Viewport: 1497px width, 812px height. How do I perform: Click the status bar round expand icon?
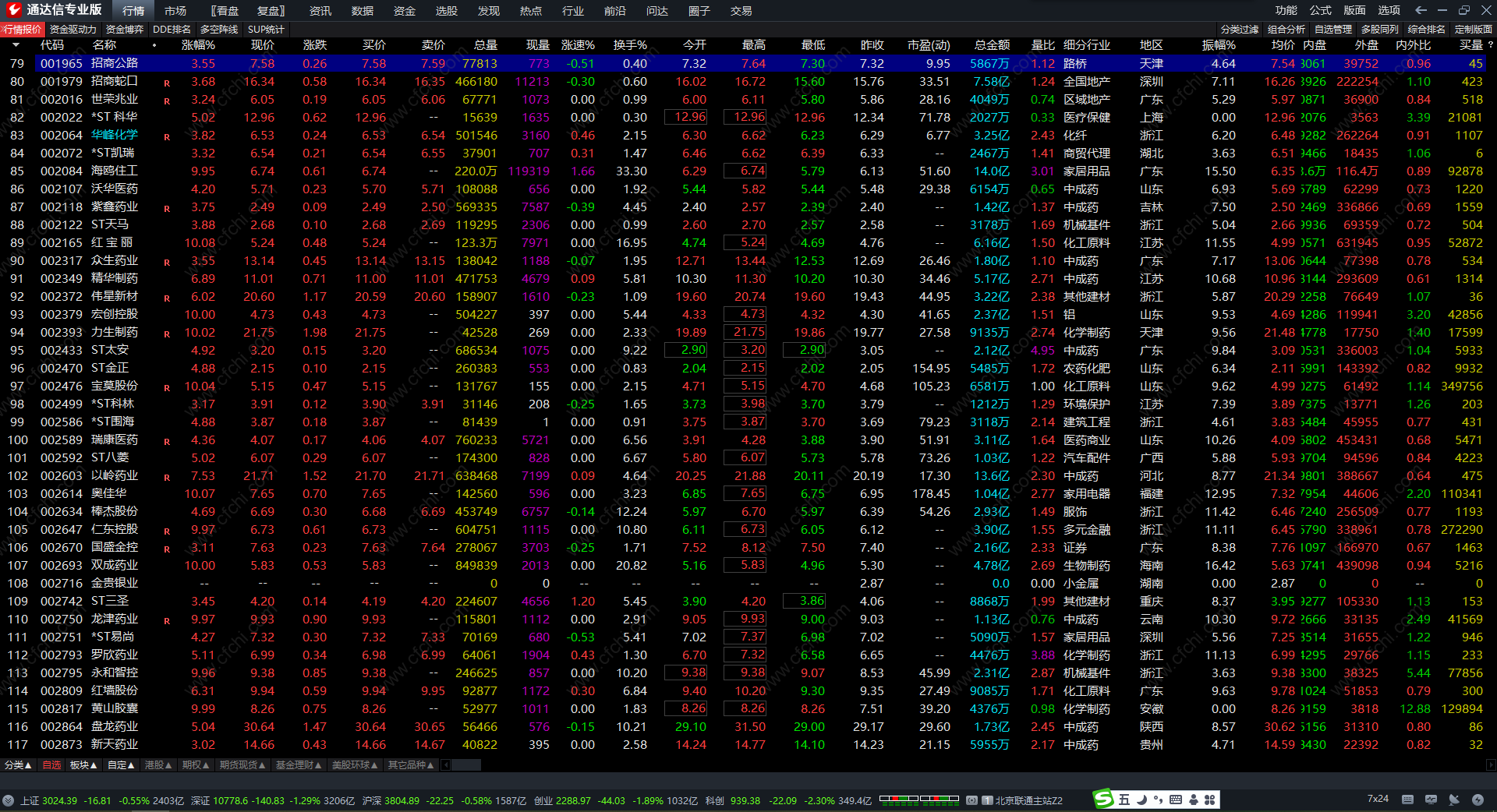tap(8, 800)
